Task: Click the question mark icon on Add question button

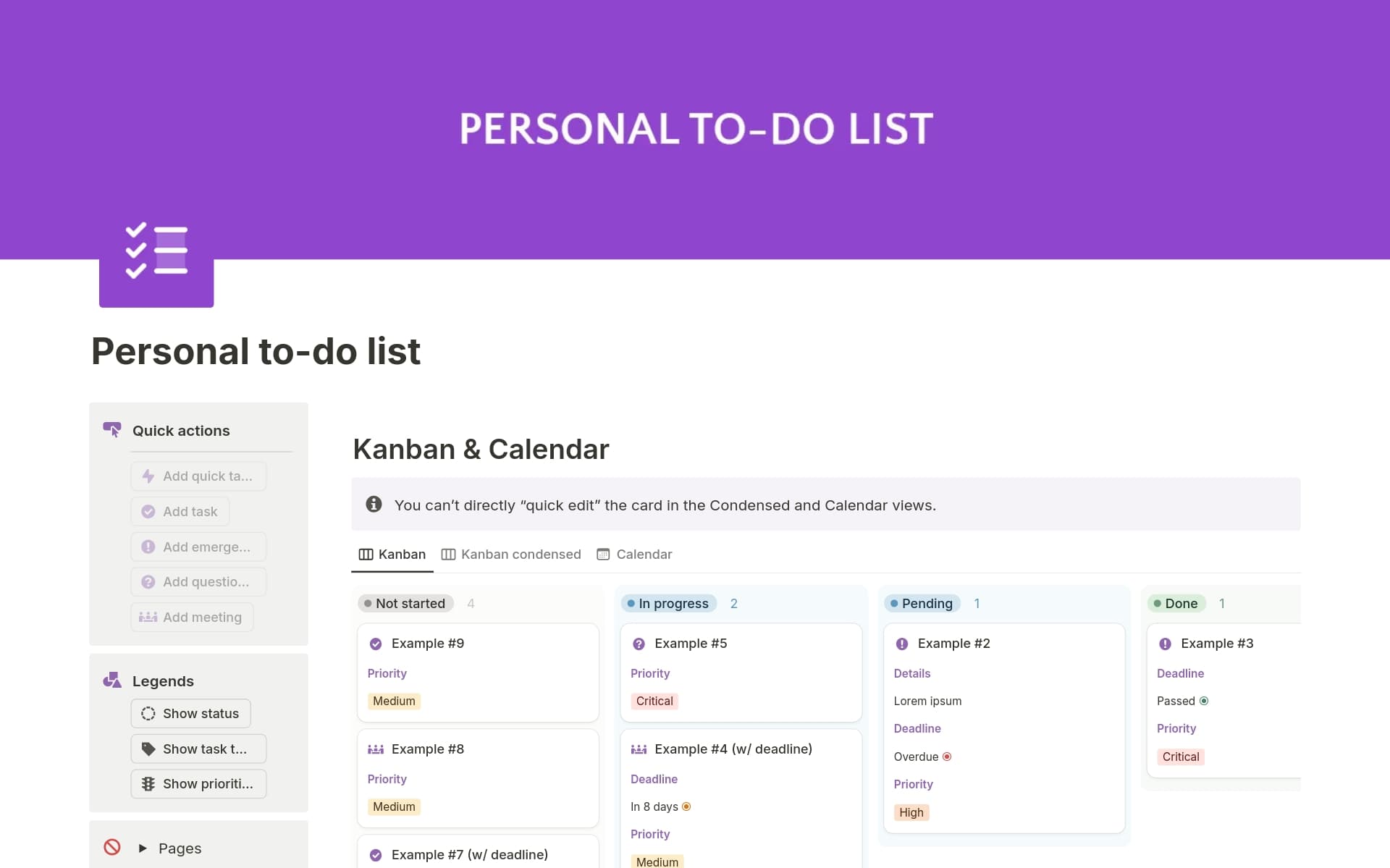Action: (148, 582)
